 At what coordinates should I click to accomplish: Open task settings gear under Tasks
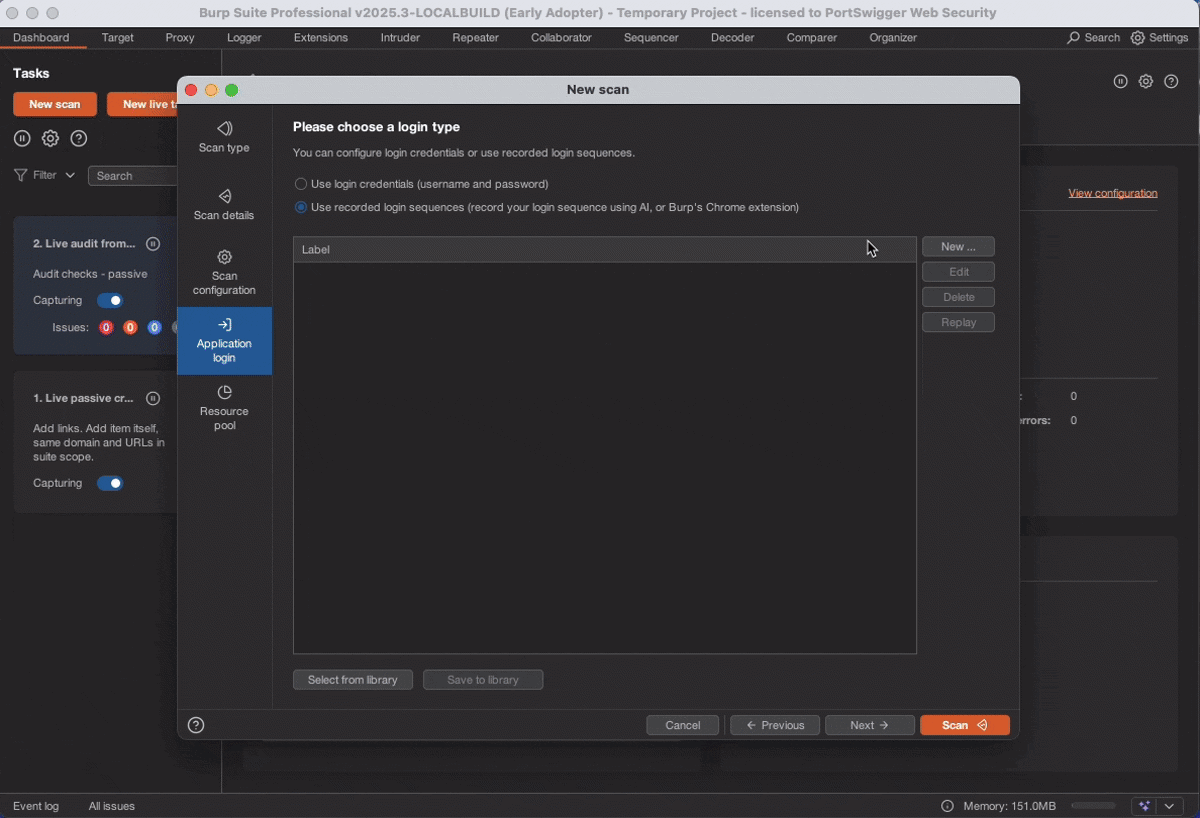(50, 139)
